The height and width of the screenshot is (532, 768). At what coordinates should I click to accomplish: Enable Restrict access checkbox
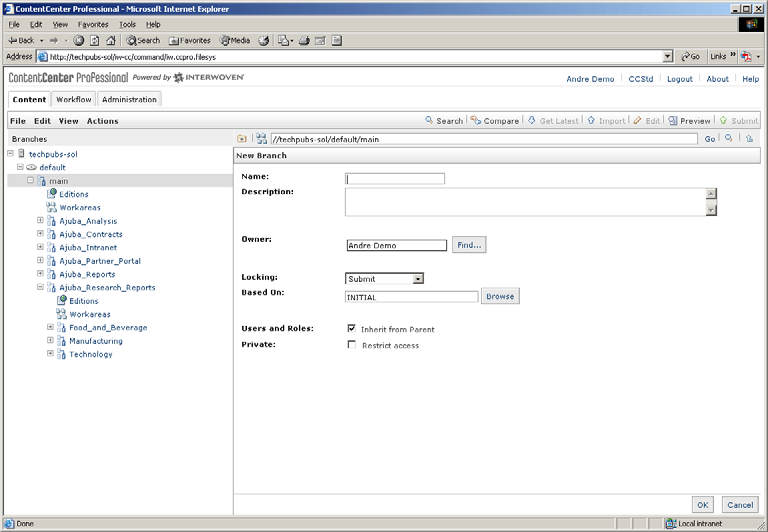[x=352, y=345]
